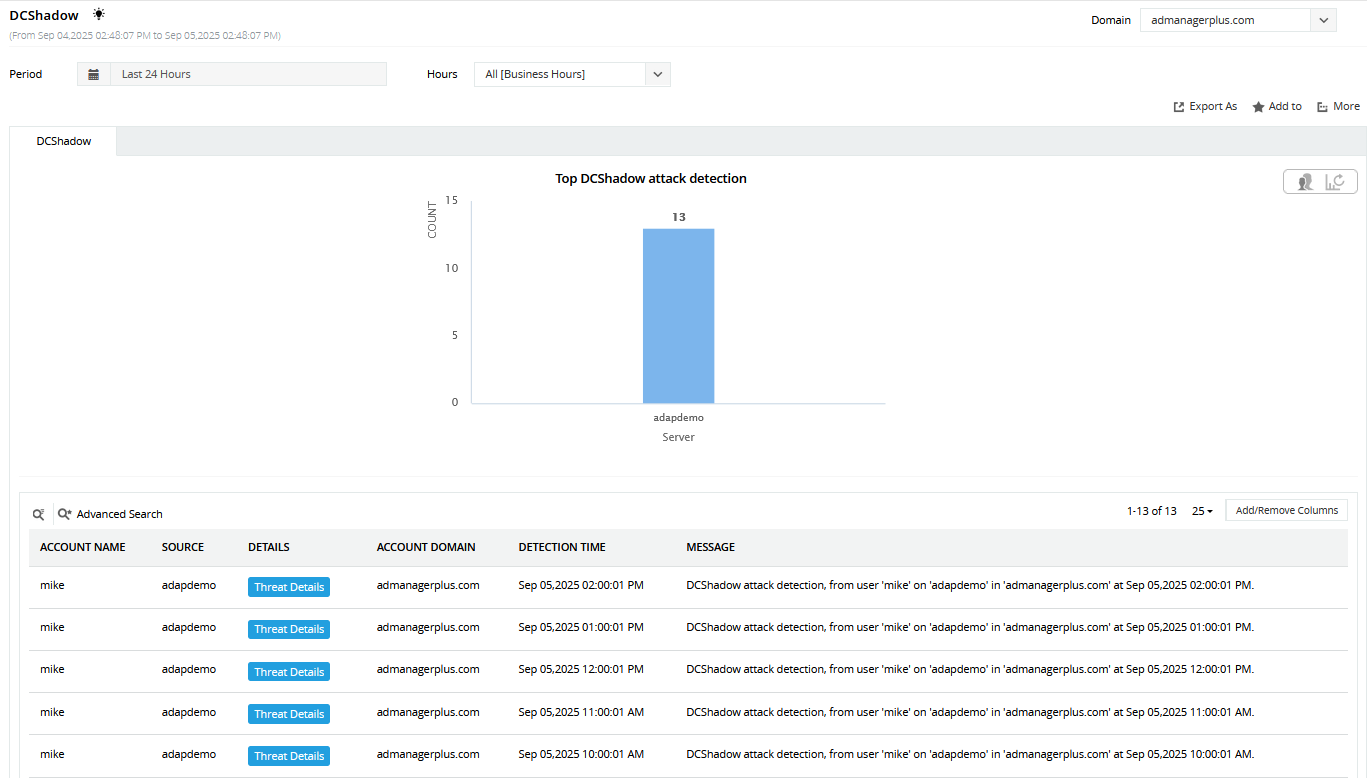Open the calendar icon in Period field
1367x778 pixels.
click(x=93, y=74)
